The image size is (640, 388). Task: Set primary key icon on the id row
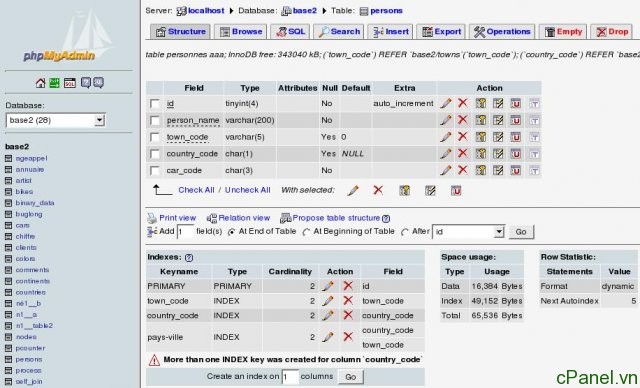click(481, 103)
